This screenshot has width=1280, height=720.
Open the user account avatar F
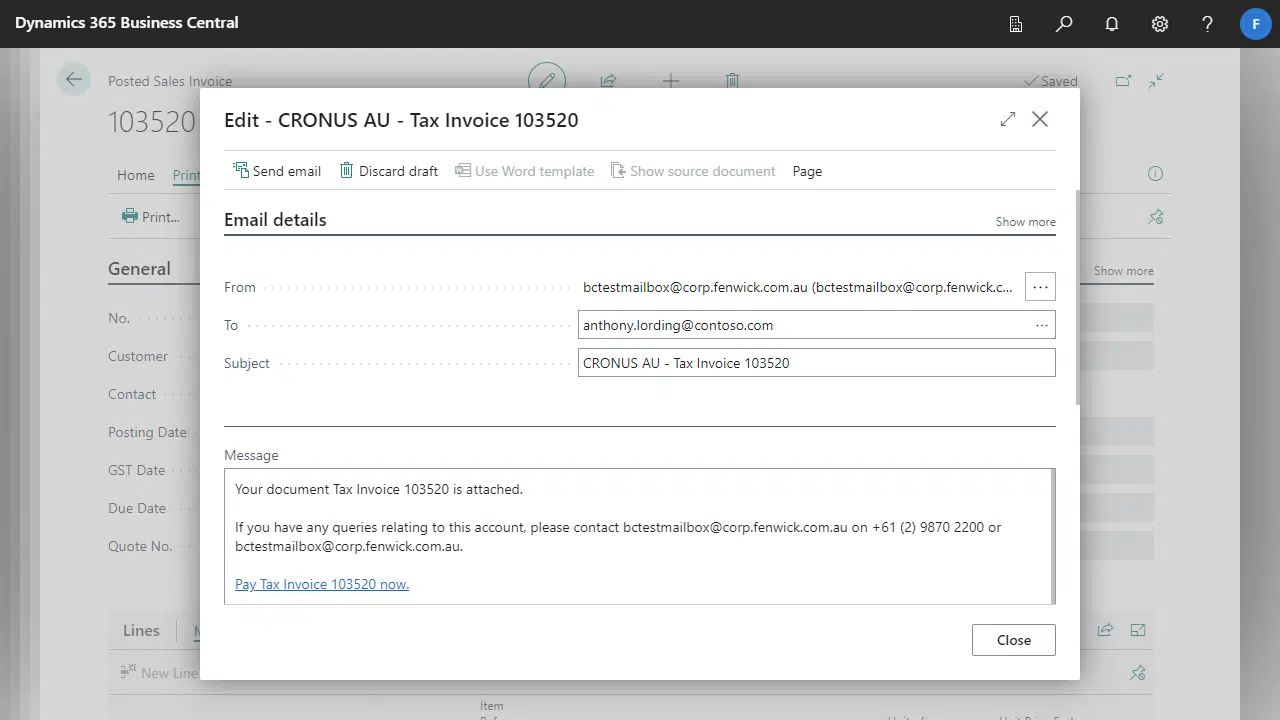coord(1256,24)
